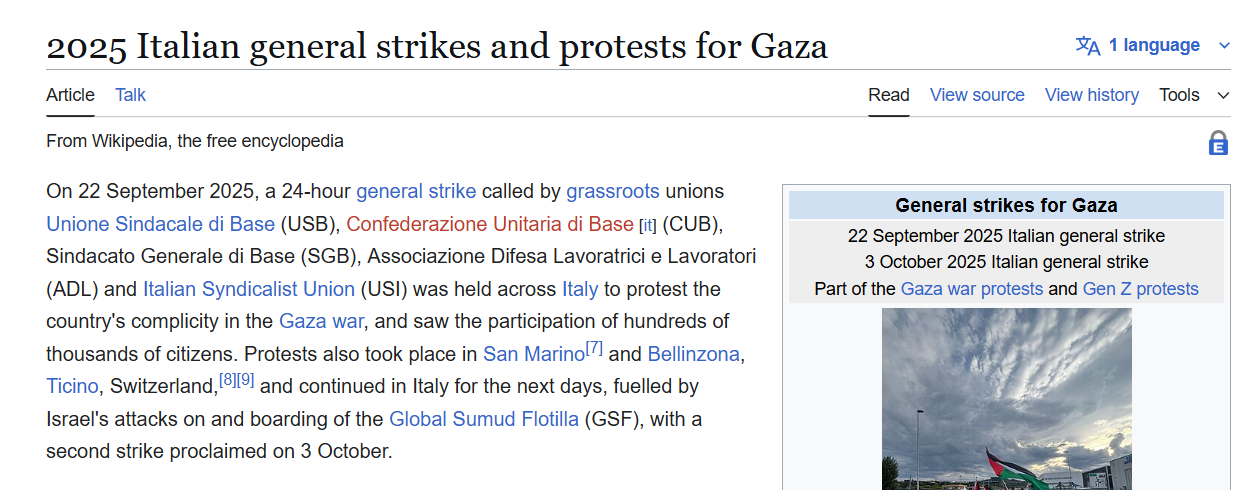Open the Italian Syndicalist Union link
The height and width of the screenshot is (490, 1245).
click(x=248, y=289)
